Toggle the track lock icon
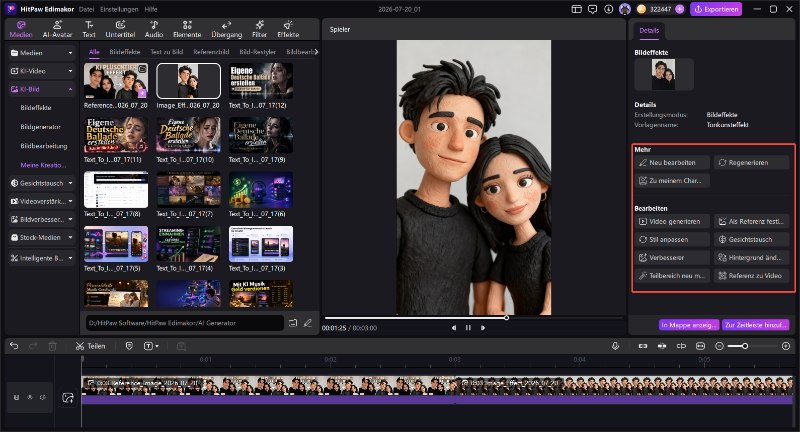The height and width of the screenshot is (432, 800). coord(16,397)
